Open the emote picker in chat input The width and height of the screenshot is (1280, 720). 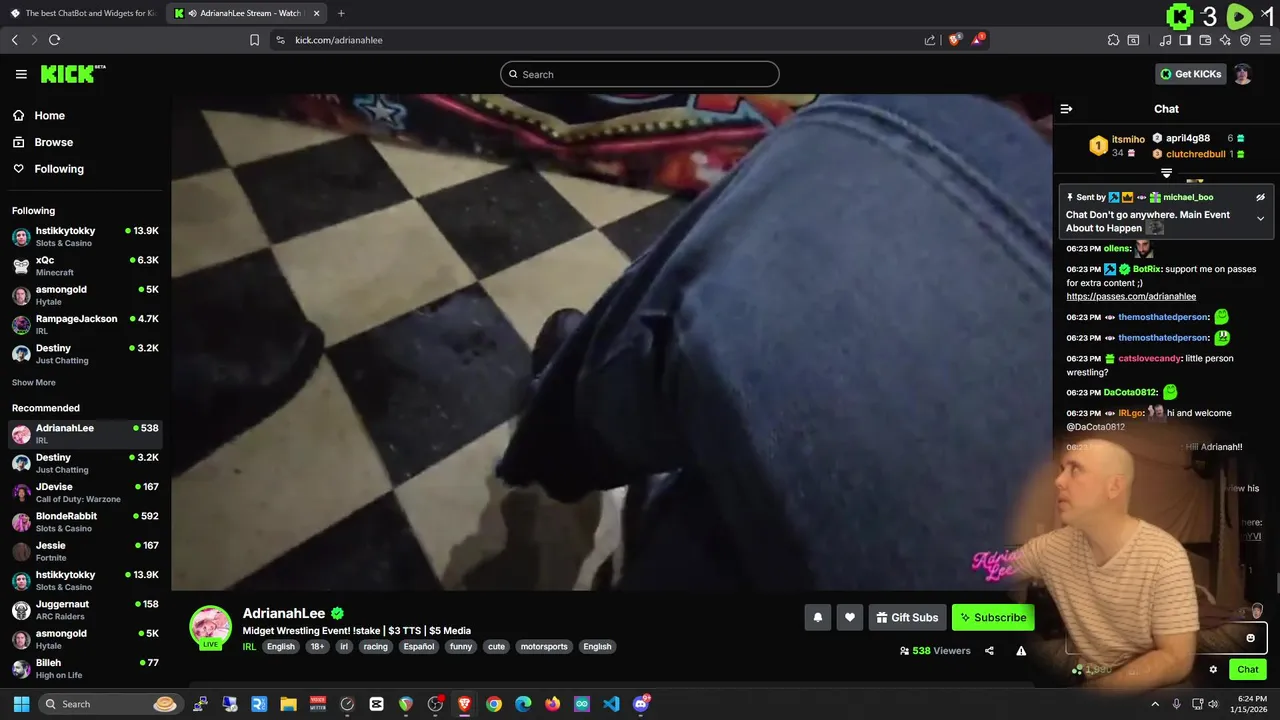pyautogui.click(x=1250, y=638)
